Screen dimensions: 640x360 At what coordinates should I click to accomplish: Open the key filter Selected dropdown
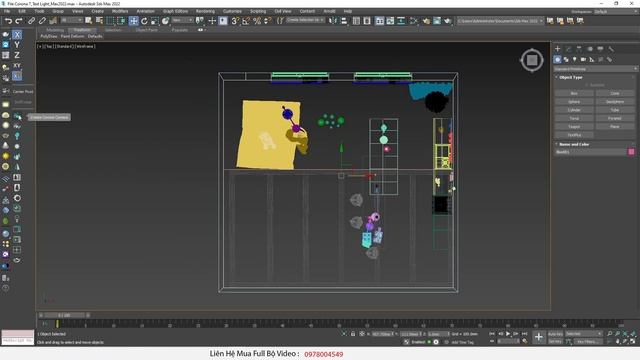pyautogui.click(x=584, y=334)
